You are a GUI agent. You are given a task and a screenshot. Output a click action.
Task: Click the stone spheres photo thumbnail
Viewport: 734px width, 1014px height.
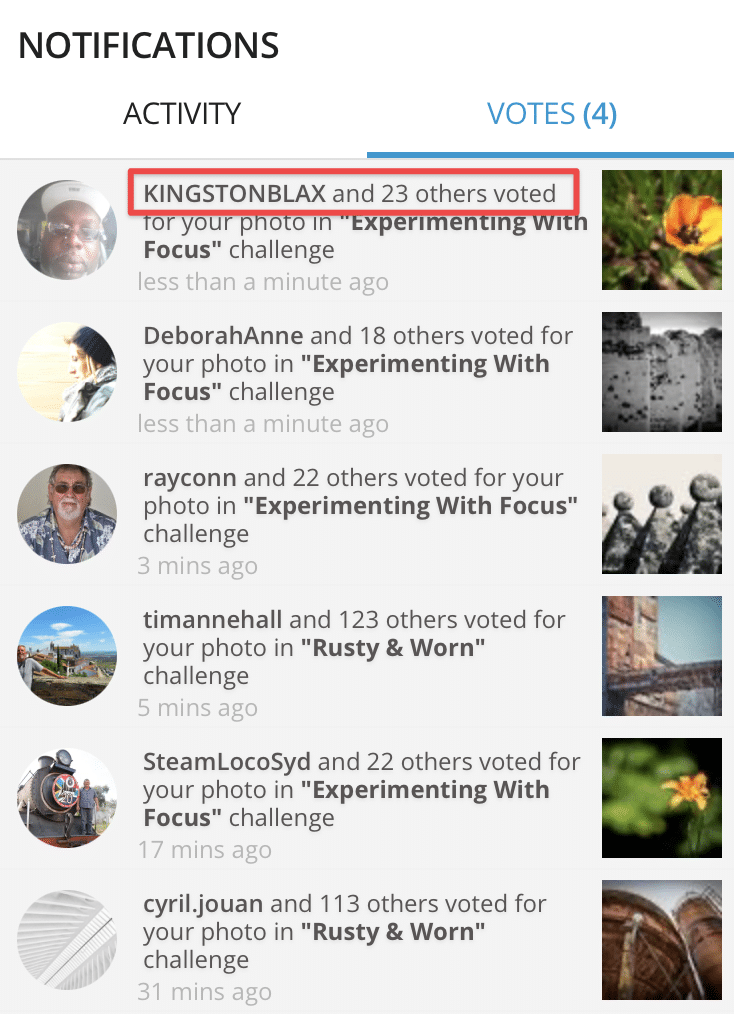coord(661,514)
